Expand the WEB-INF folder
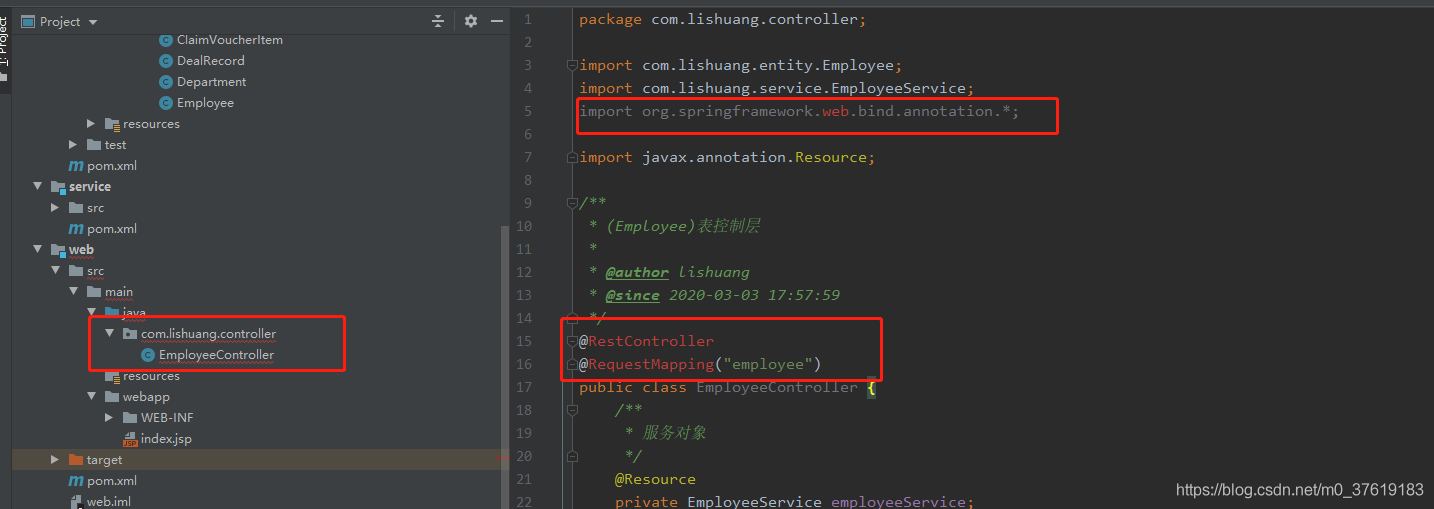 click(109, 418)
